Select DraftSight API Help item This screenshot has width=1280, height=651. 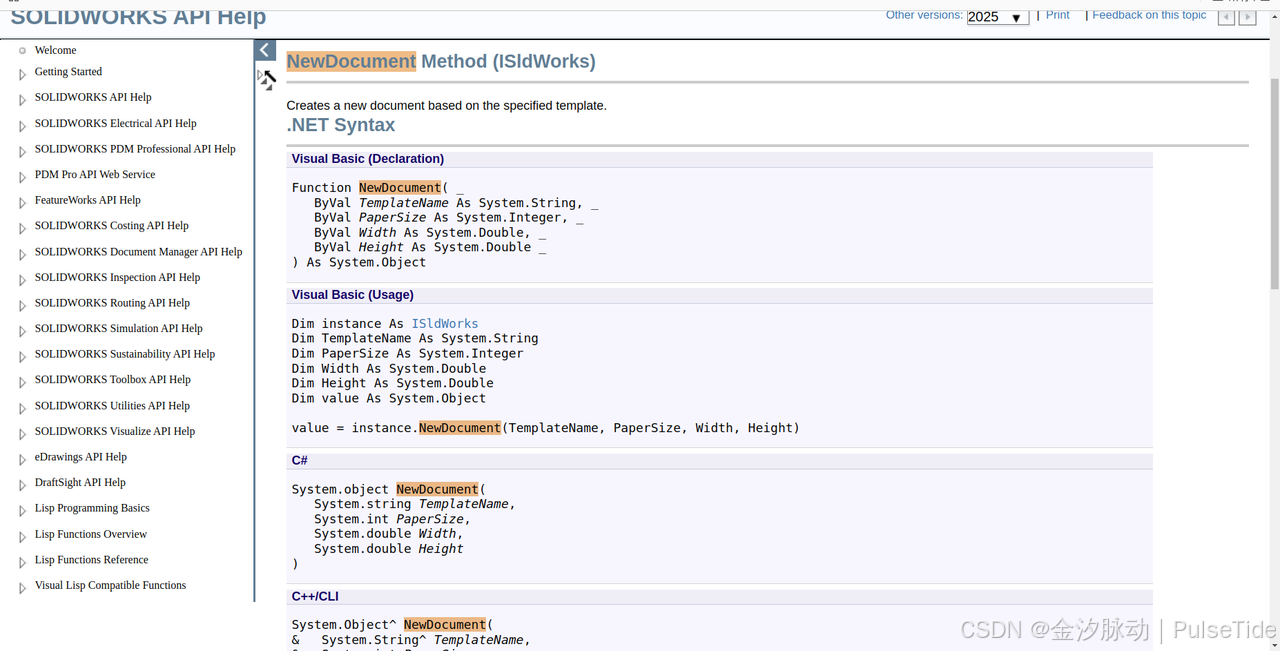[x=80, y=483]
